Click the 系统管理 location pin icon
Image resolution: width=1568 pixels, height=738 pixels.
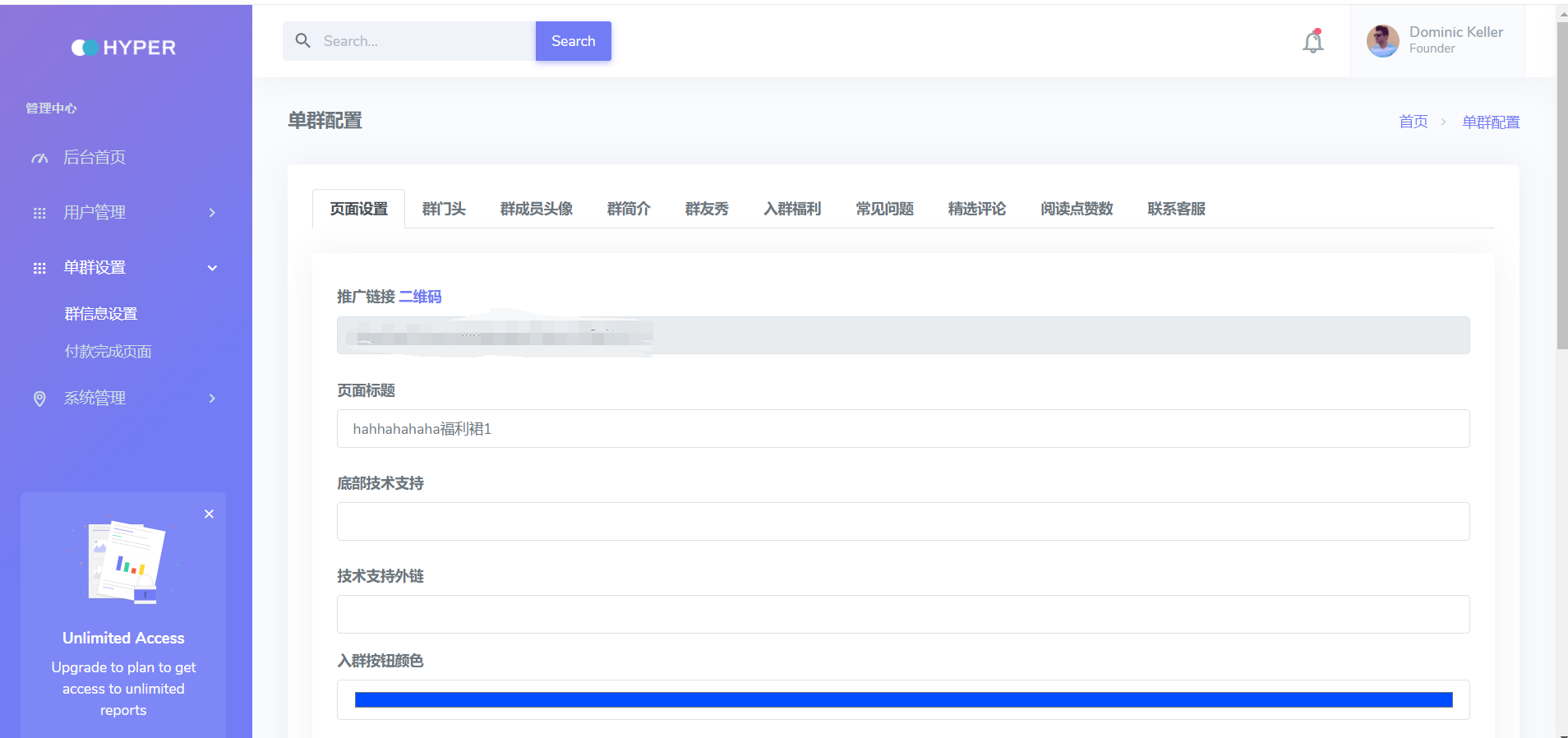point(39,399)
